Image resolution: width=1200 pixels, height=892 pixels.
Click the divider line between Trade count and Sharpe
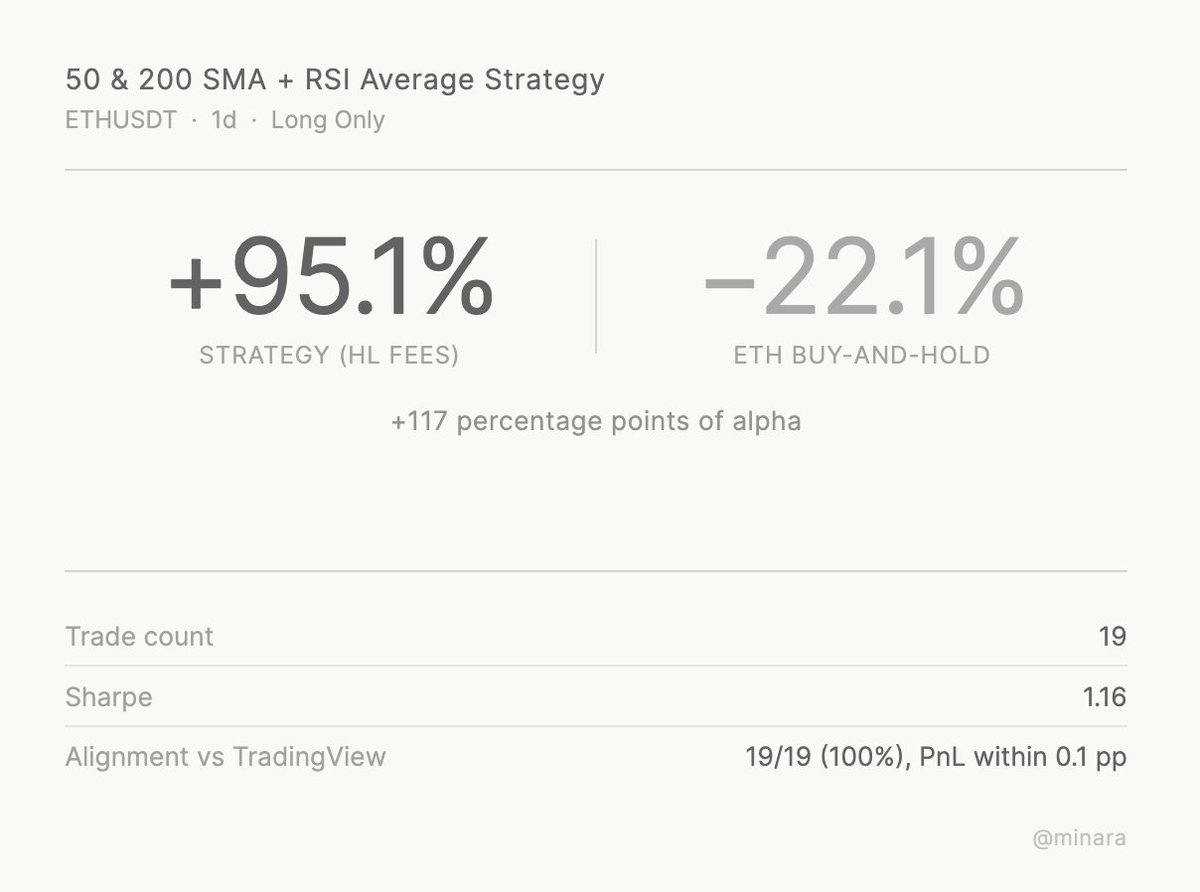596,666
